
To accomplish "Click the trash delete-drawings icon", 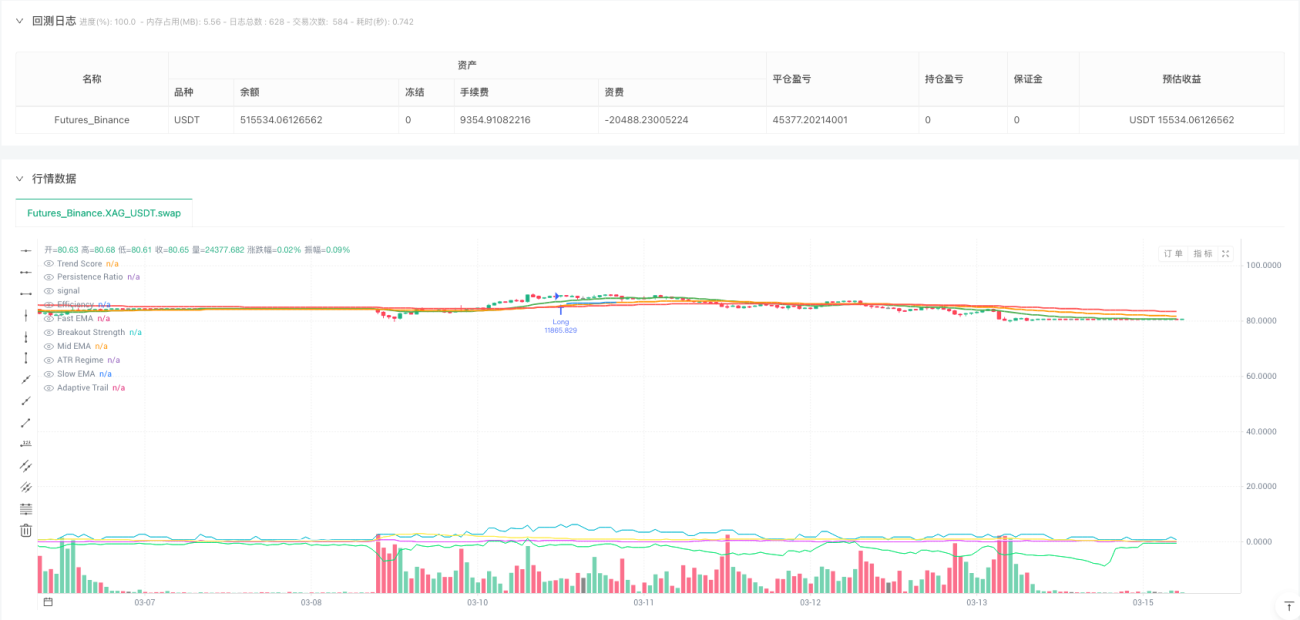I will pos(26,530).
